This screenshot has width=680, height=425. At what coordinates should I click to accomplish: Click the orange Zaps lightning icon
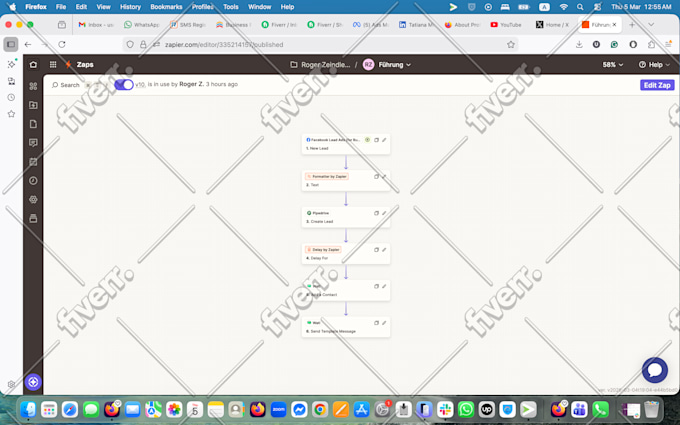coord(68,65)
